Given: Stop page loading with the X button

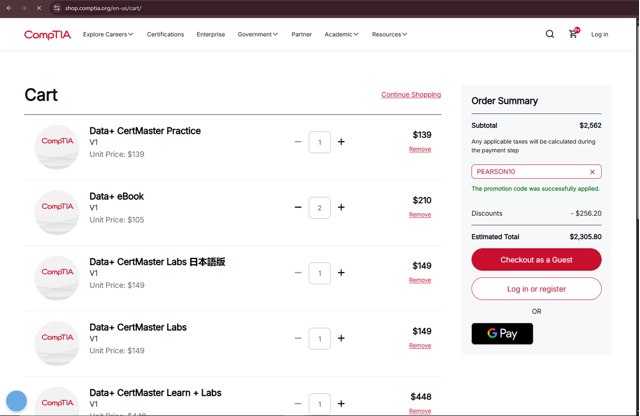Looking at the screenshot, I should (39, 8).
